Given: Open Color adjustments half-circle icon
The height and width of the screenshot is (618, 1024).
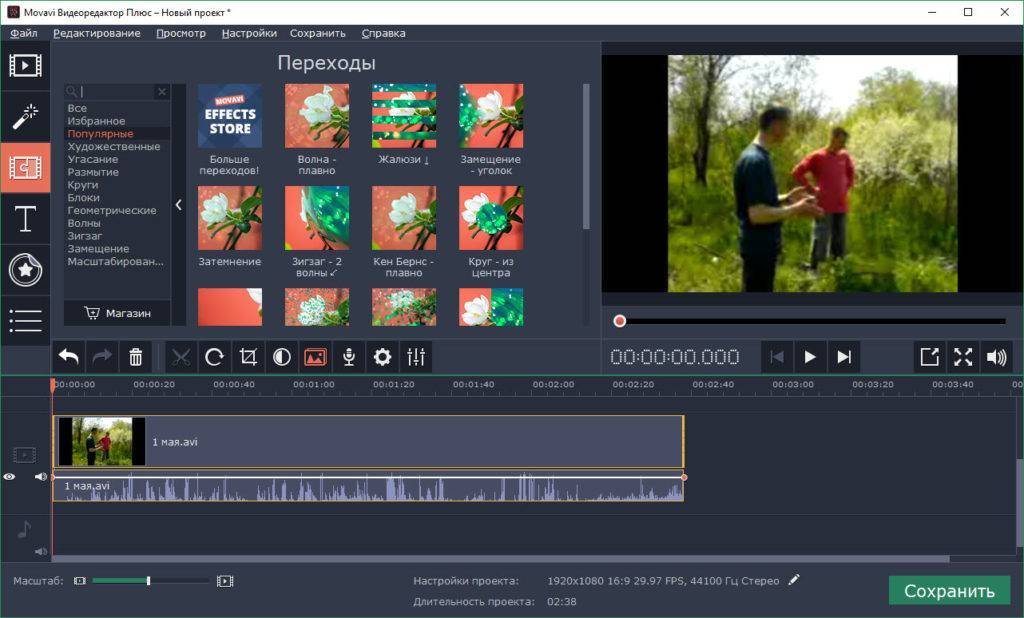Looking at the screenshot, I should [282, 357].
